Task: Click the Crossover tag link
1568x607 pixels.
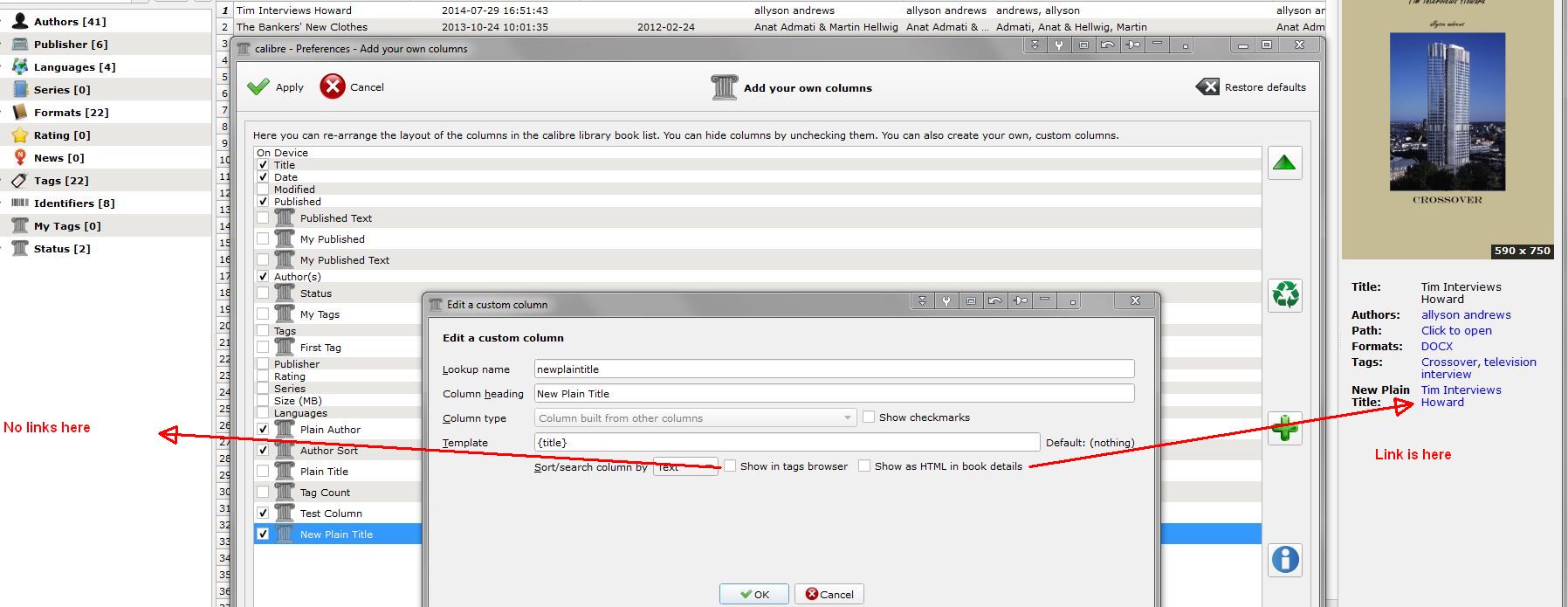Action: [x=1449, y=362]
